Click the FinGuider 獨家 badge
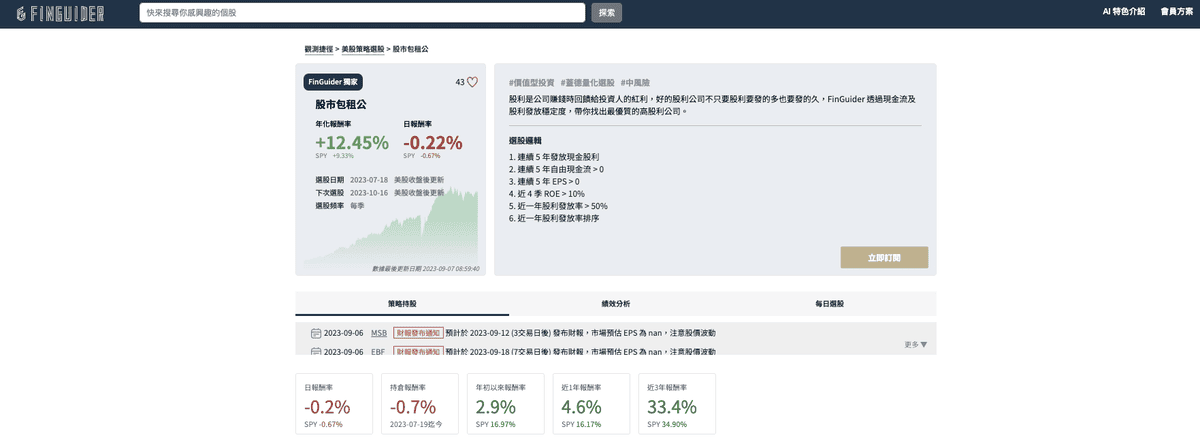The width and height of the screenshot is (1200, 444). click(333, 82)
